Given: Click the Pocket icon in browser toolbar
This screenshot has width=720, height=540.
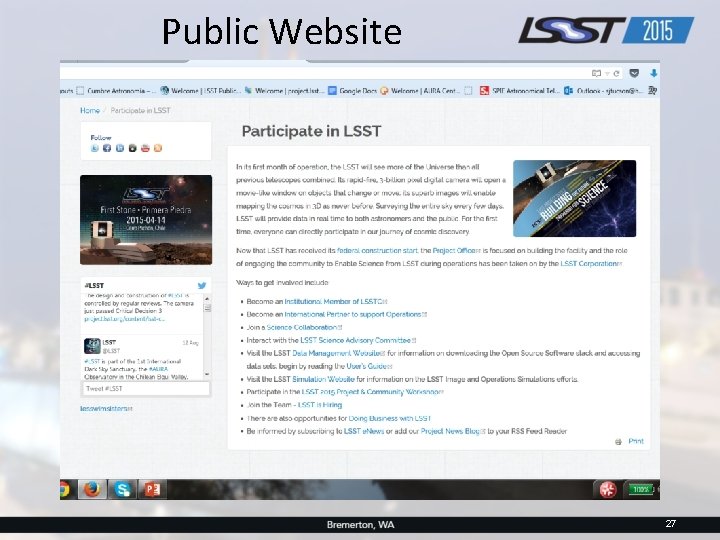Looking at the screenshot, I should (x=634, y=73).
